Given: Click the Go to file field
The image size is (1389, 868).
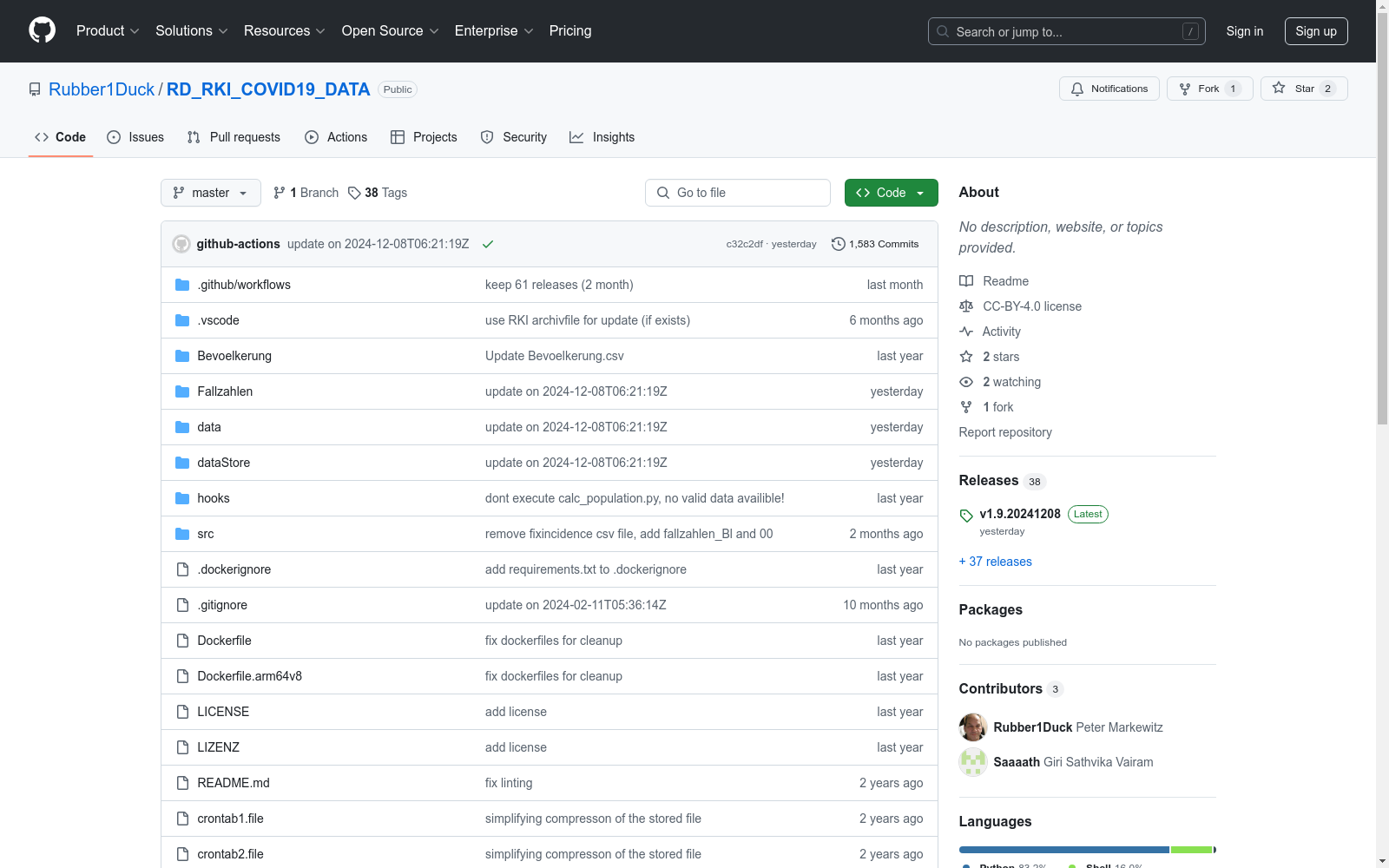Looking at the screenshot, I should click(x=738, y=193).
